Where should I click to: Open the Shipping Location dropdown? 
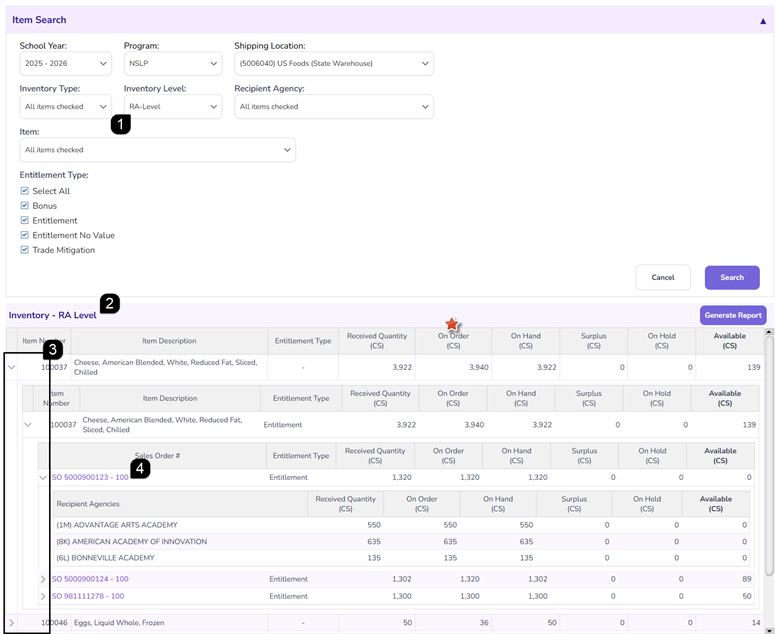point(334,64)
